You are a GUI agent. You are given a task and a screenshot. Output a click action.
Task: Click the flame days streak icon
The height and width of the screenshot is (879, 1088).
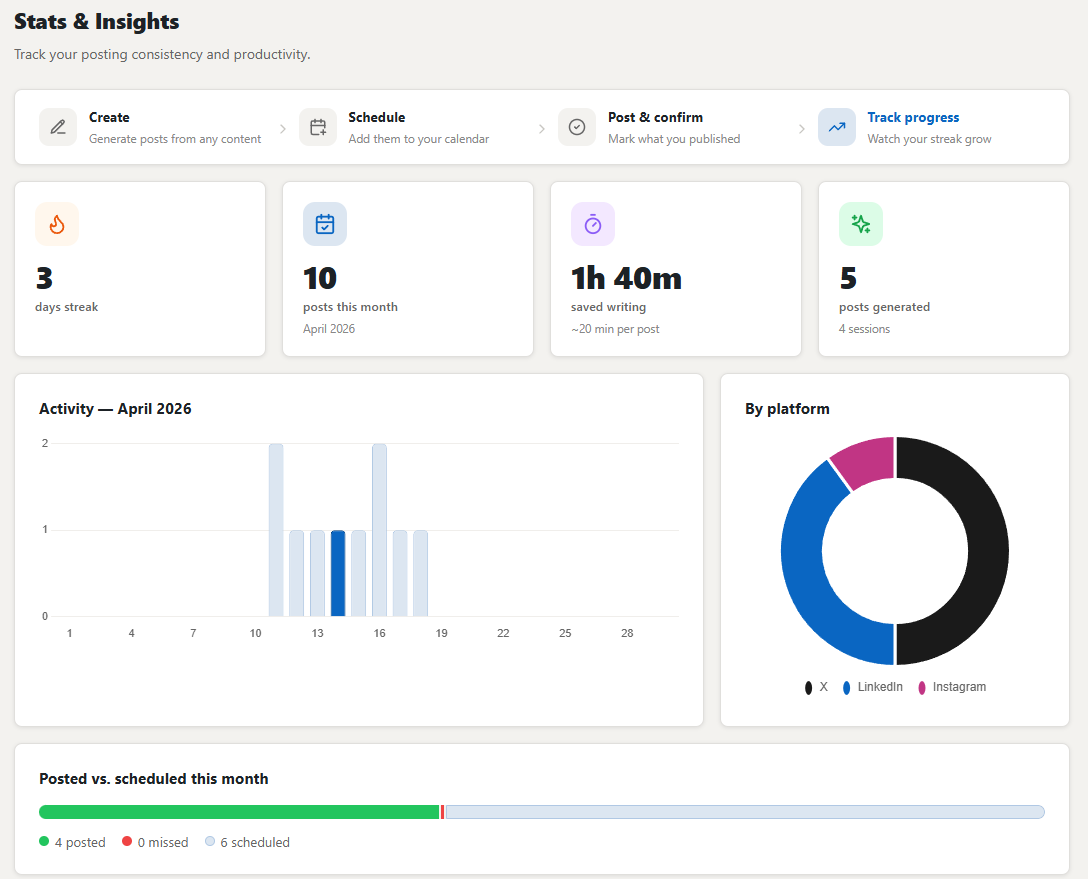(x=57, y=224)
